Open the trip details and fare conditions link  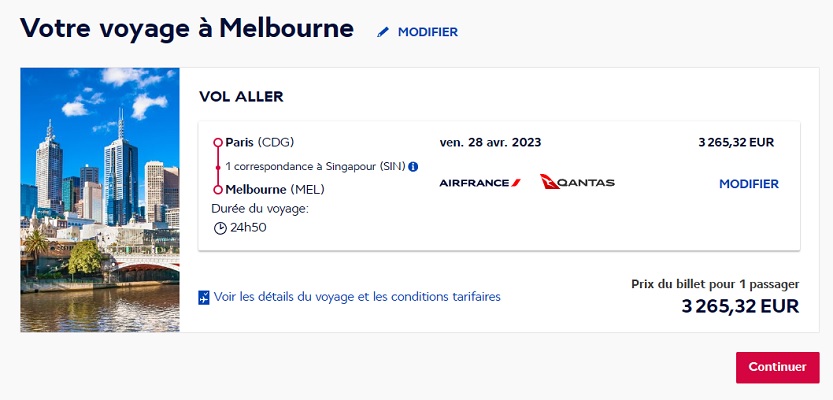[357, 297]
